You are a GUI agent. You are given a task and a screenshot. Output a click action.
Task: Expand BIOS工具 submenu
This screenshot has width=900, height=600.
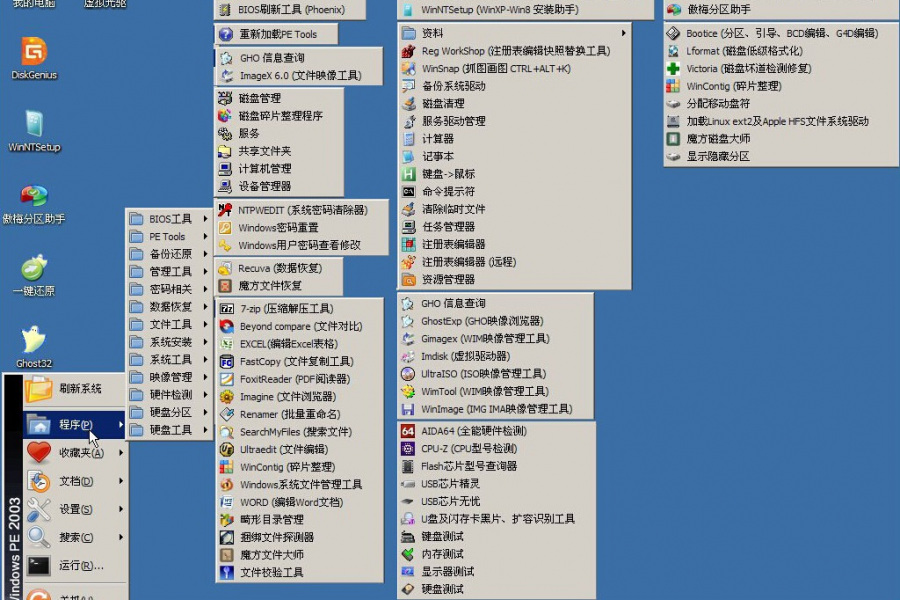[169, 219]
